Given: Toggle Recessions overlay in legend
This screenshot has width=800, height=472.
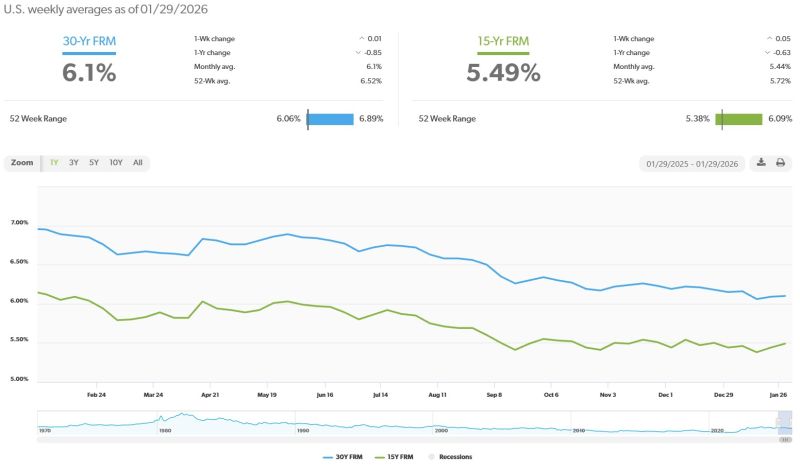Looking at the screenshot, I should coord(449,457).
